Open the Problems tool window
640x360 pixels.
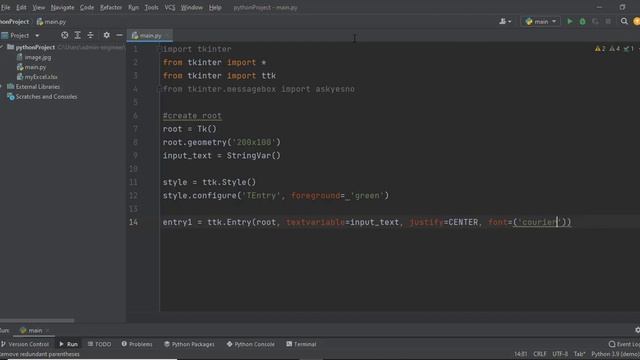137,344
